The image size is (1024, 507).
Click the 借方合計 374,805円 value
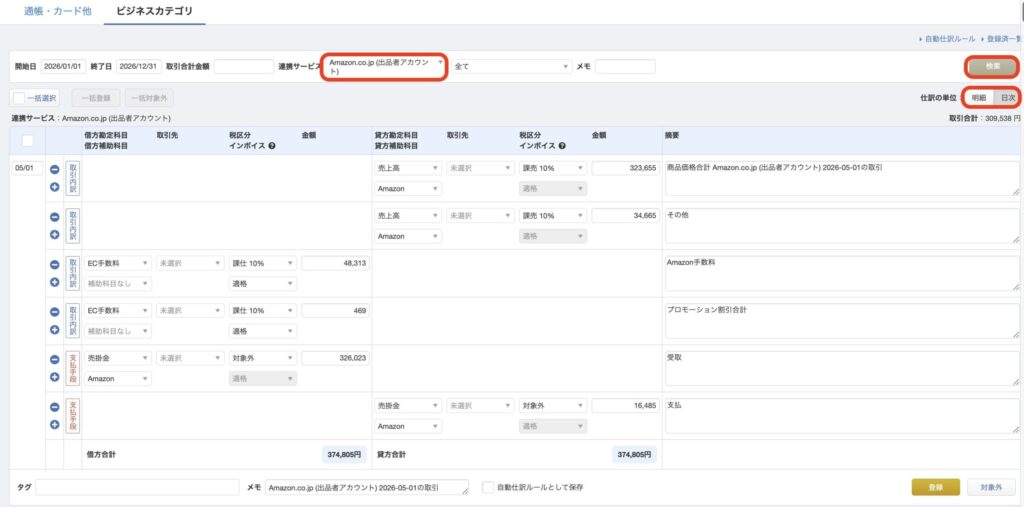coord(344,454)
